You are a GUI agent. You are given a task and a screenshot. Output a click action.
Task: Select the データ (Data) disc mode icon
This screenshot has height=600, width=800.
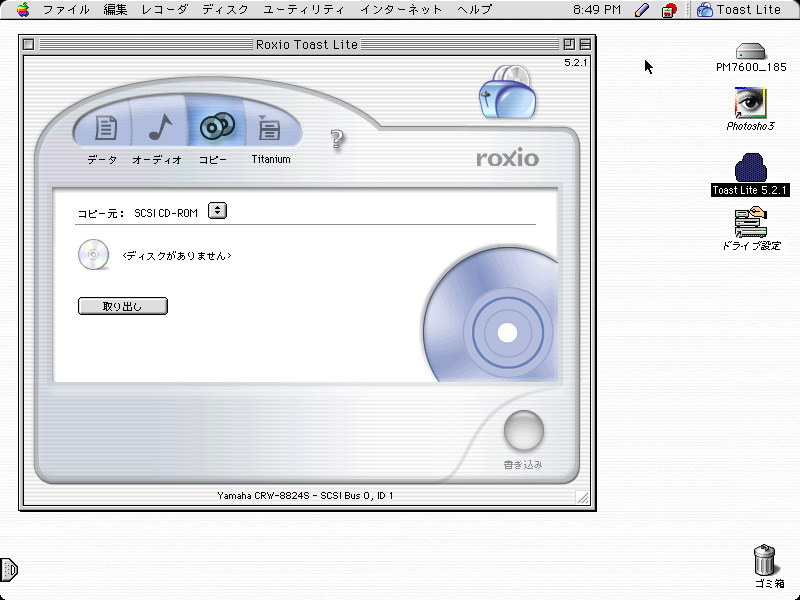point(106,128)
